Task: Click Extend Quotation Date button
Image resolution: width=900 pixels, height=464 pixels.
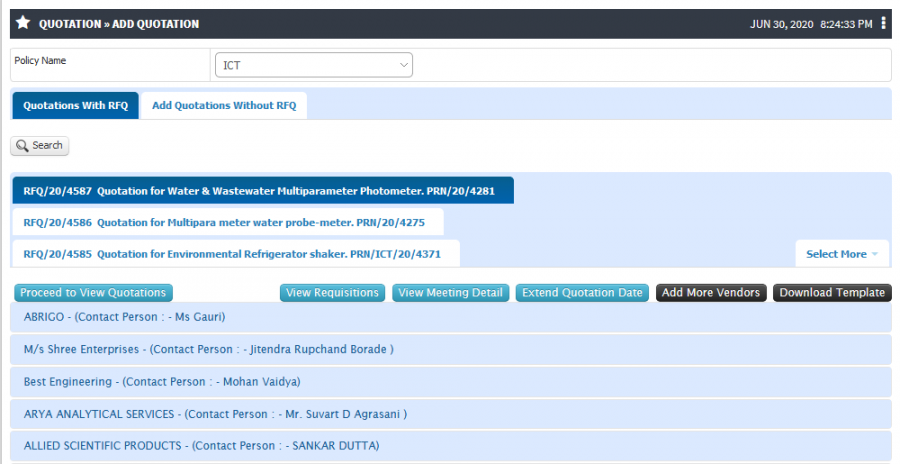Action: coord(582,293)
